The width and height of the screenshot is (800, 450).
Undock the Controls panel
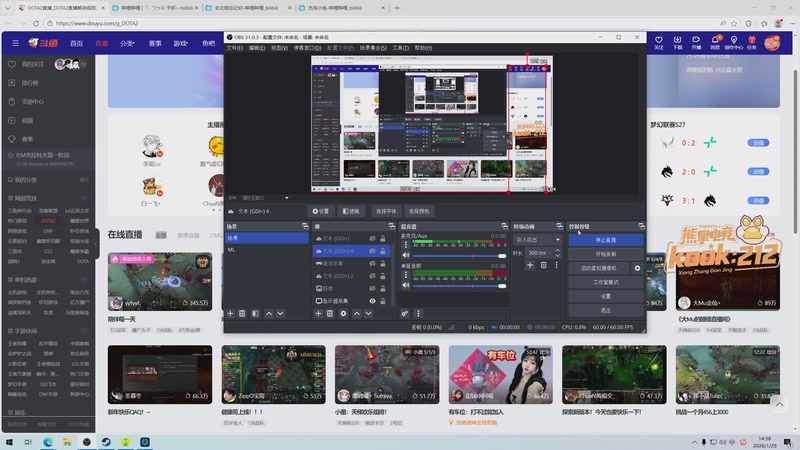641,226
